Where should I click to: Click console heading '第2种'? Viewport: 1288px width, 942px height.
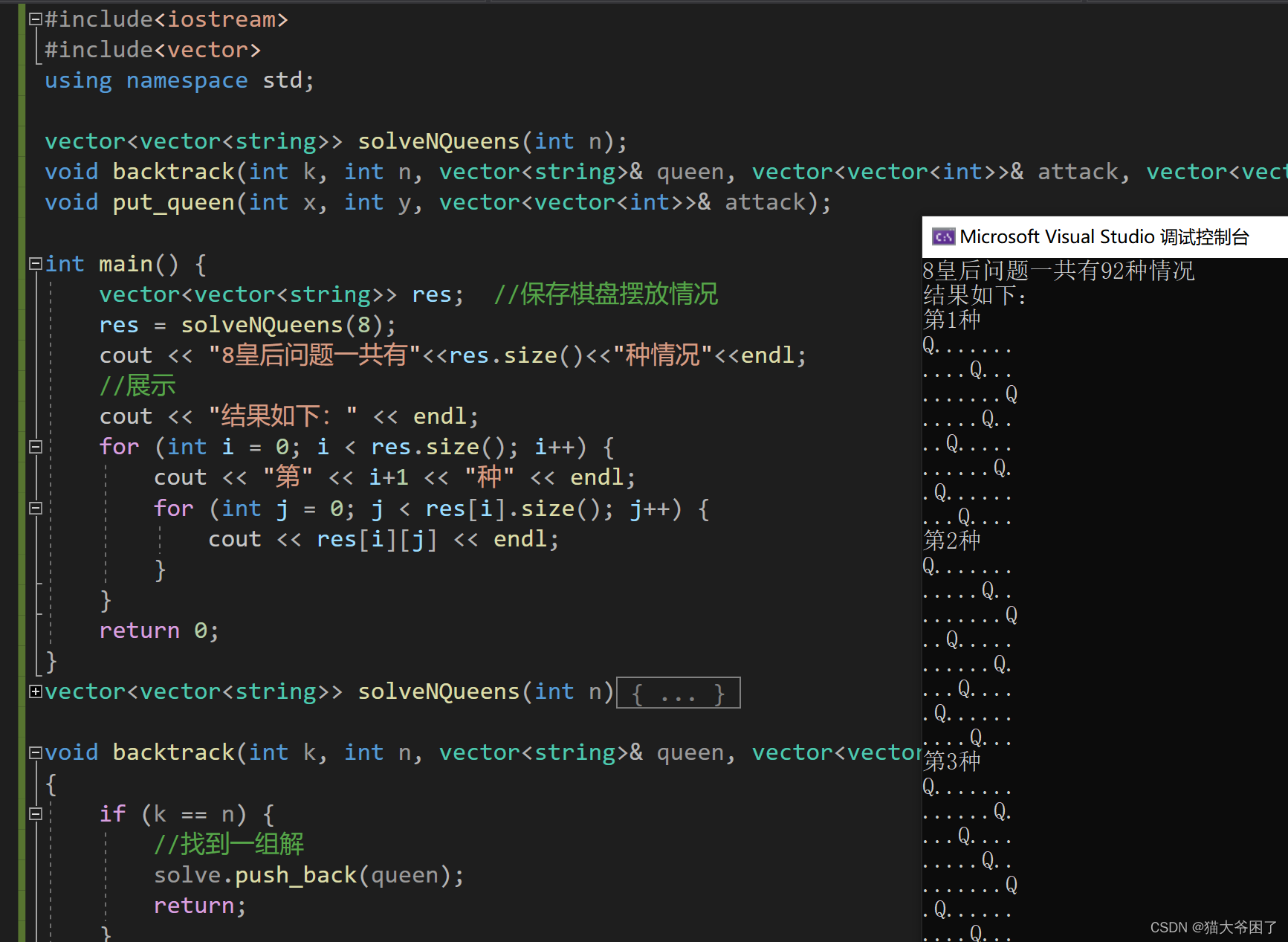pyautogui.click(x=952, y=541)
